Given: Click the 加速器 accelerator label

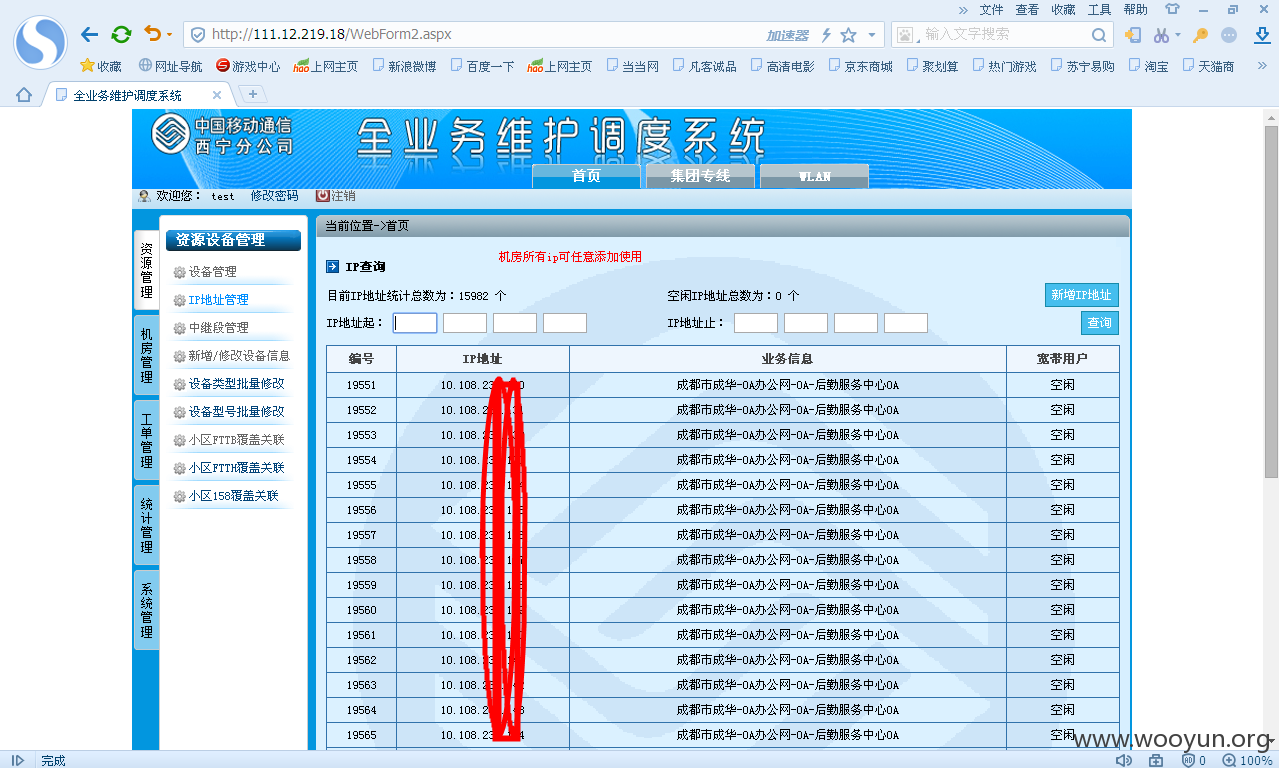Looking at the screenshot, I should pos(787,35).
